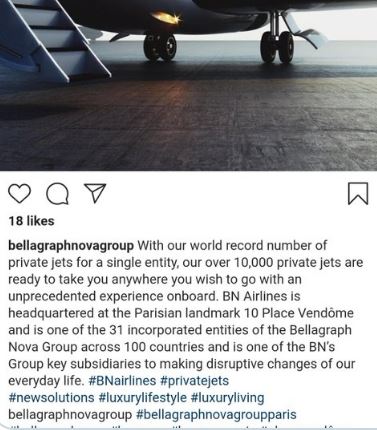Tap the jet's rear landing gear wheels
Viewport: 377px width, 430px height.
(277, 47)
